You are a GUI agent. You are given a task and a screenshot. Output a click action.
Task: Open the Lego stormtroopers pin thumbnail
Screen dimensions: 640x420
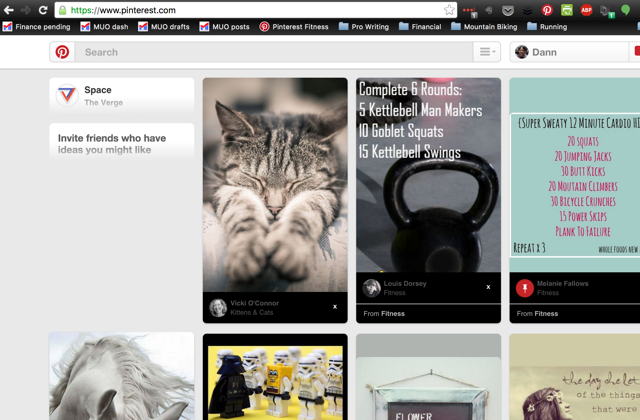click(275, 382)
